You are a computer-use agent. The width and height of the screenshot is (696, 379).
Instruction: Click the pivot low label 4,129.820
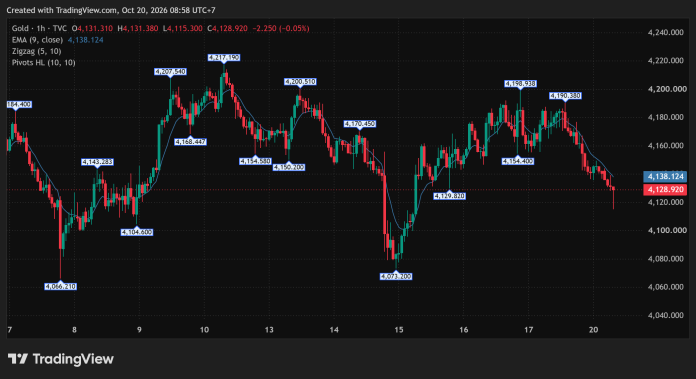450,196
